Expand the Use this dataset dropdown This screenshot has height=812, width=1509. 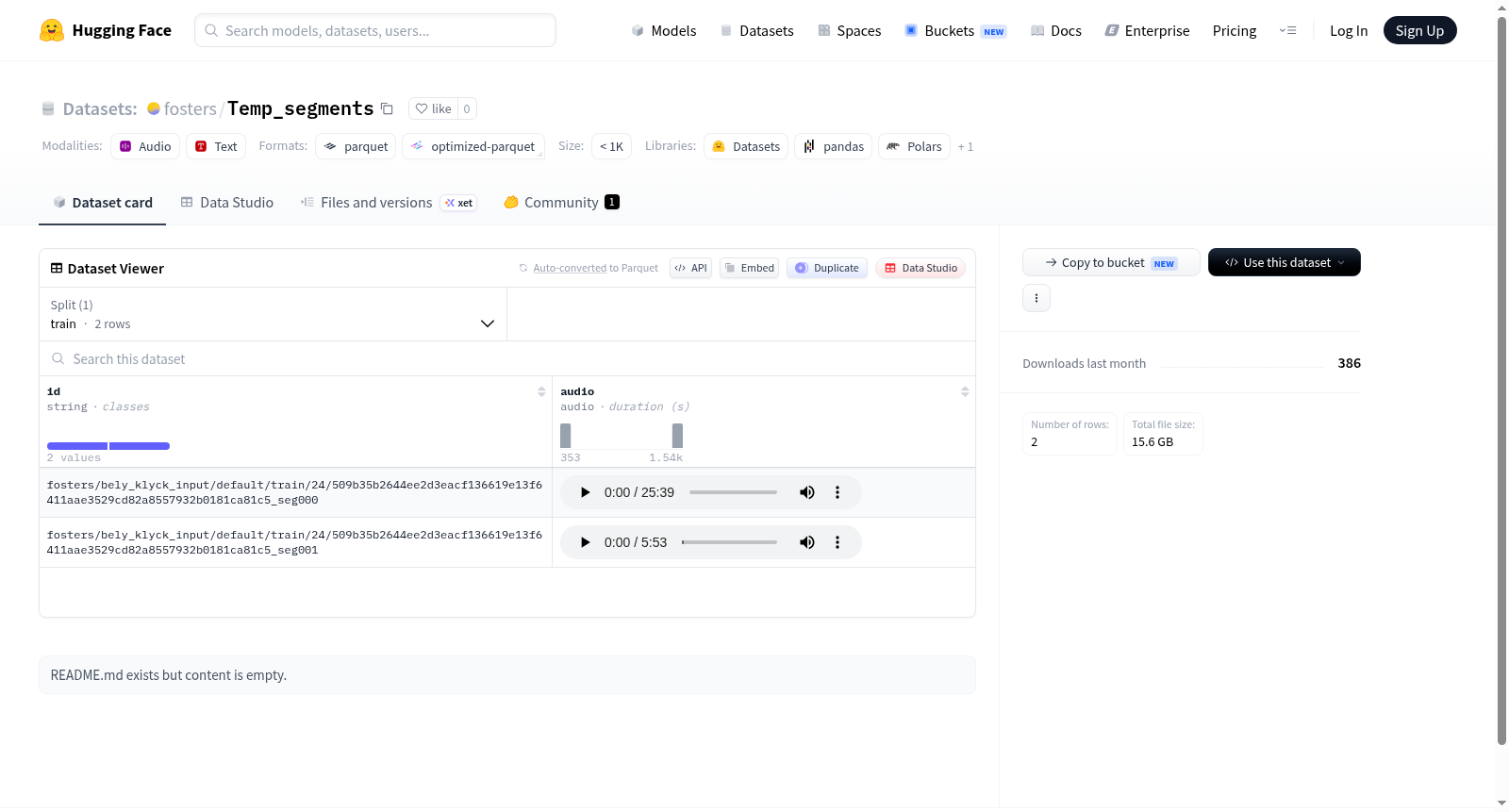click(x=1284, y=262)
